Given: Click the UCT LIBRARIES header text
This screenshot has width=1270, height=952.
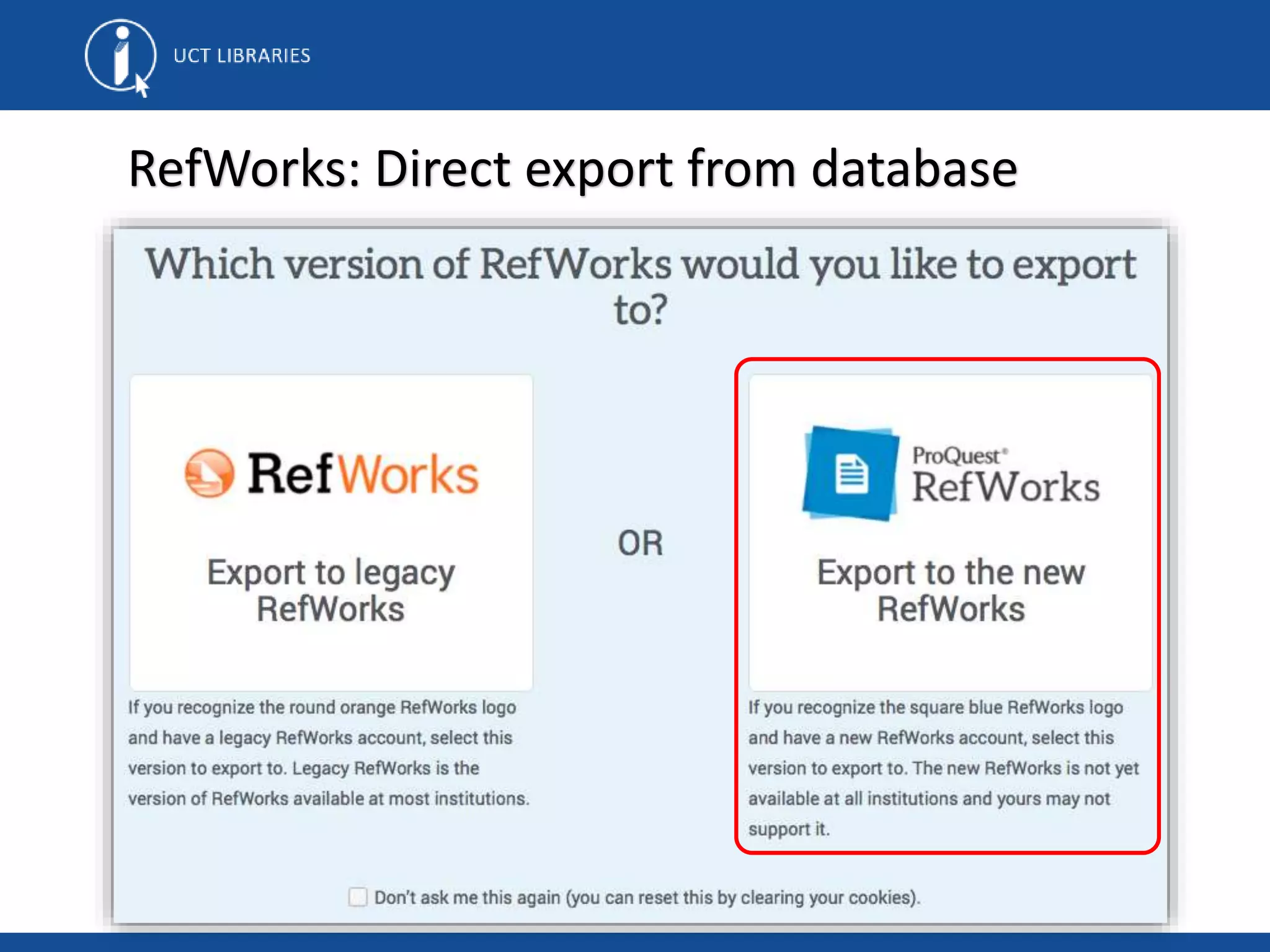Looking at the screenshot, I should tap(242, 56).
